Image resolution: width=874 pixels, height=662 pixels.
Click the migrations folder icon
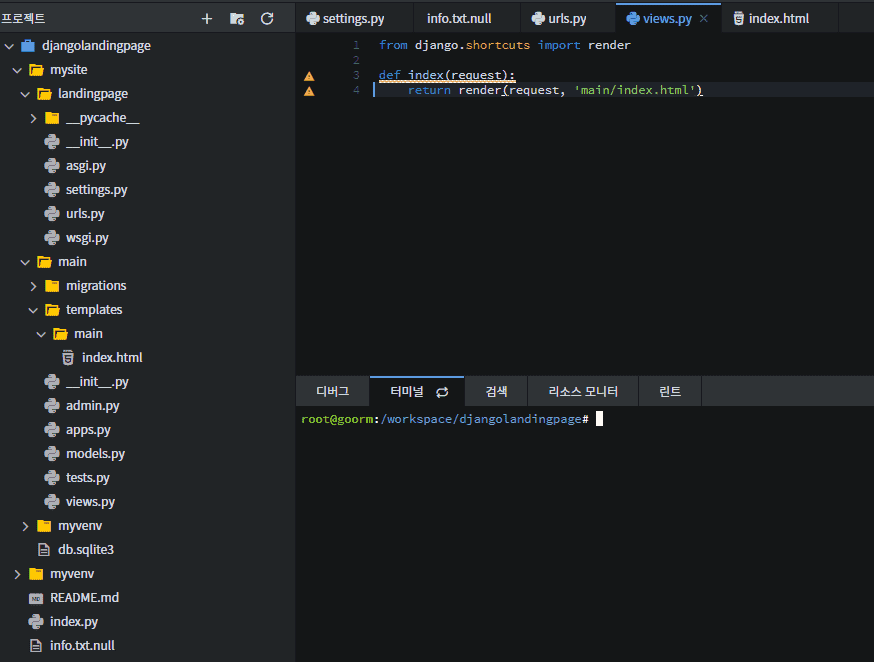[x=52, y=286]
